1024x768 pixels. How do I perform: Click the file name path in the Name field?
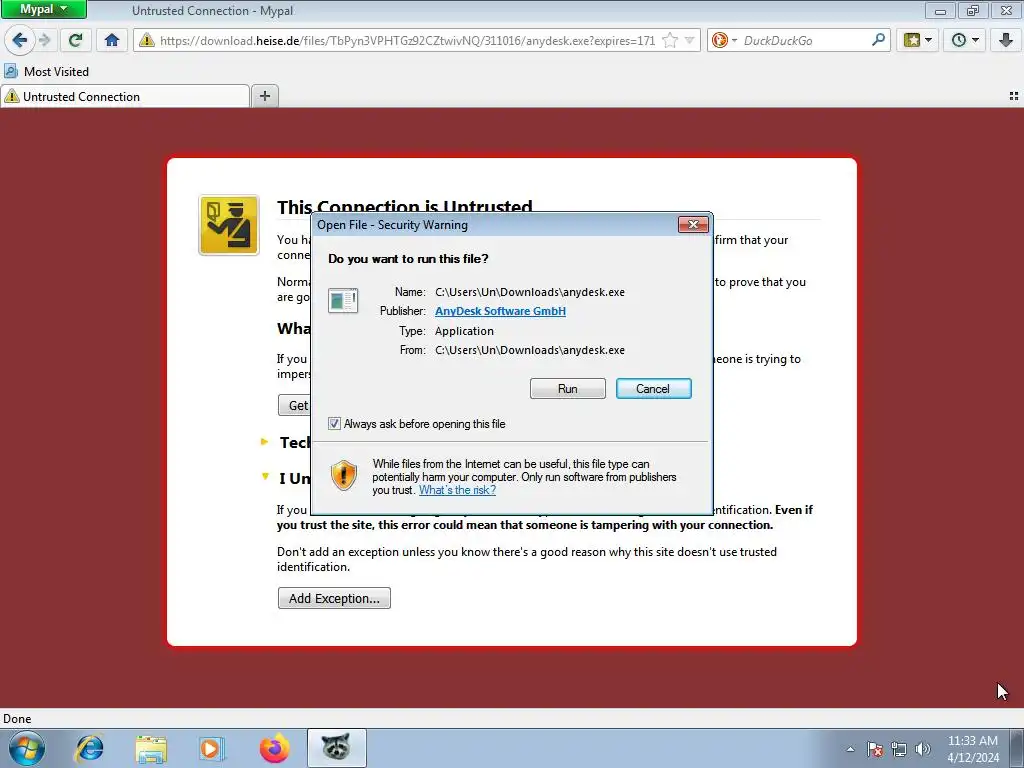tap(530, 292)
